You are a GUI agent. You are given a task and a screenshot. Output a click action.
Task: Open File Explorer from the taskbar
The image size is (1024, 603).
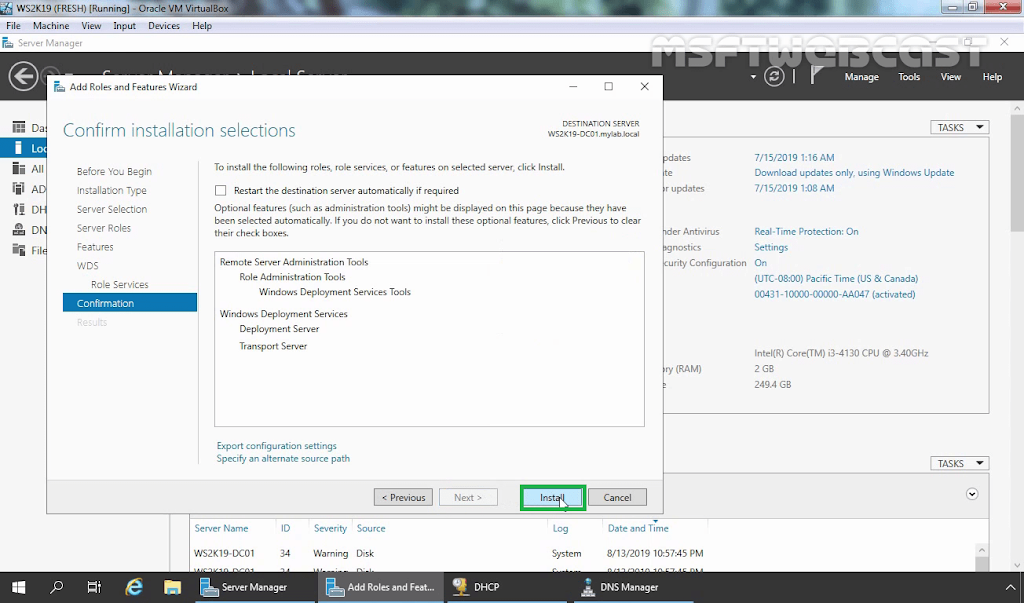172,587
